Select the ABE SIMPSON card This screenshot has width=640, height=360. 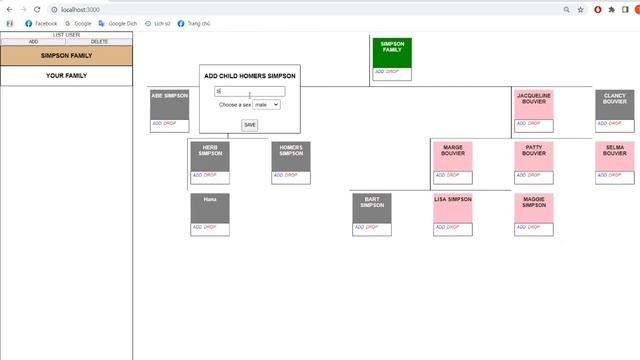[x=169, y=104]
